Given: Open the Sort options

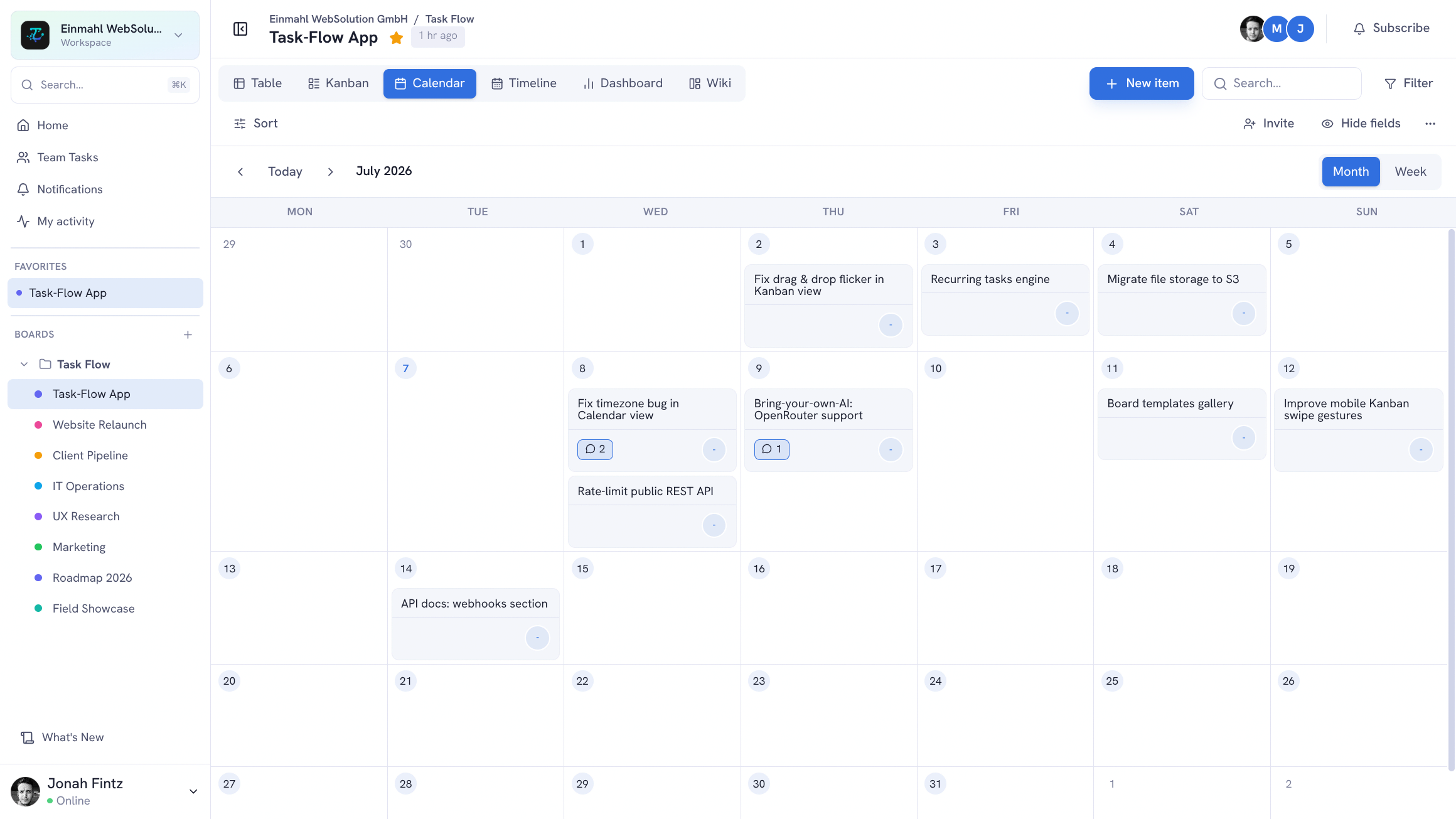Looking at the screenshot, I should tap(255, 124).
